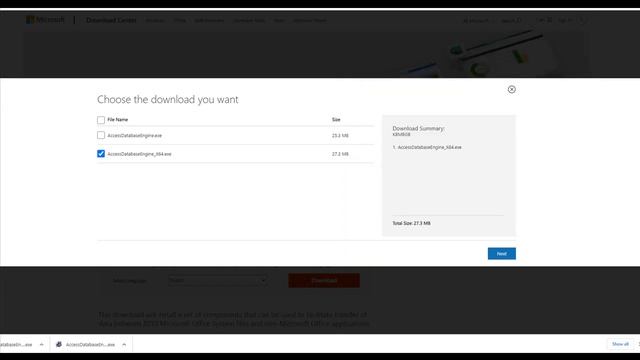The width and height of the screenshot is (640, 360).
Task: Open the second AccessDatabaseEn...exe download in the shelf
Action: click(90, 344)
